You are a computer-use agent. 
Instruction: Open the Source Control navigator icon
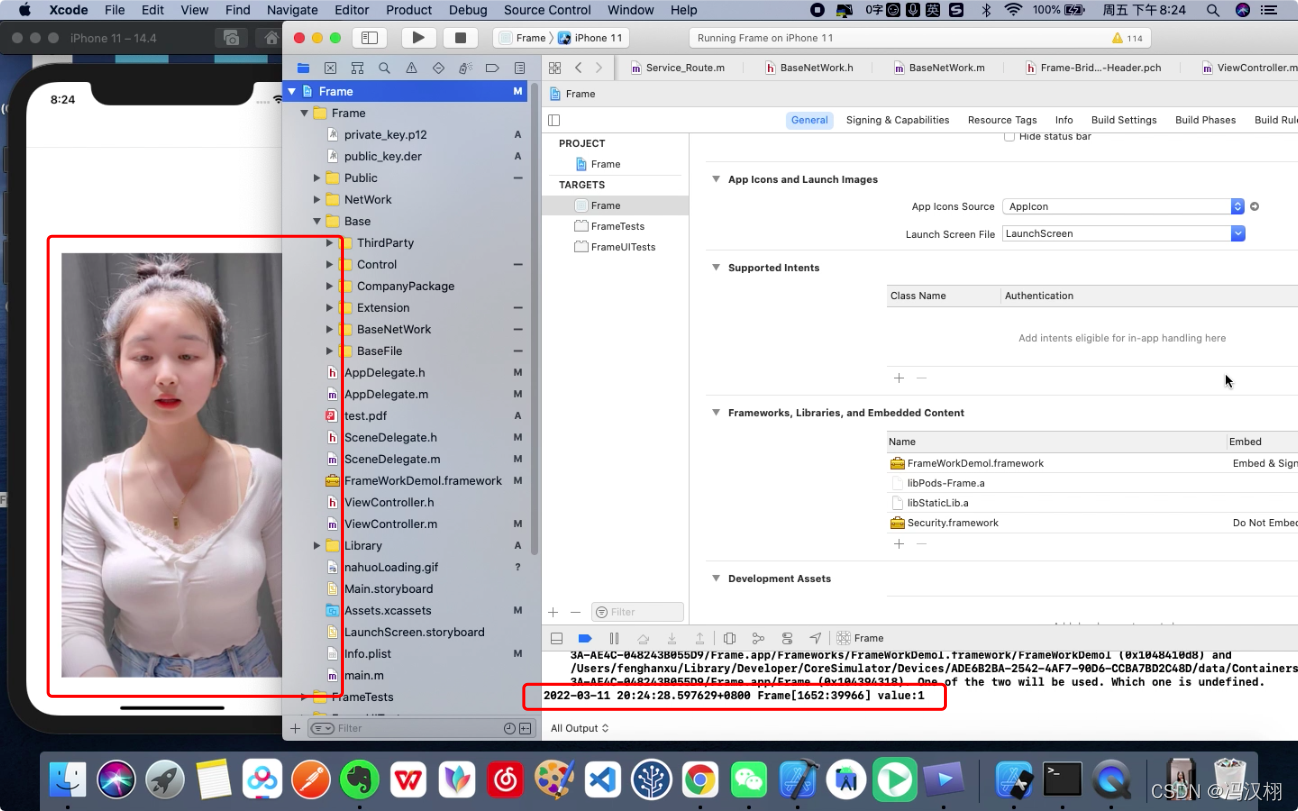(x=330, y=68)
